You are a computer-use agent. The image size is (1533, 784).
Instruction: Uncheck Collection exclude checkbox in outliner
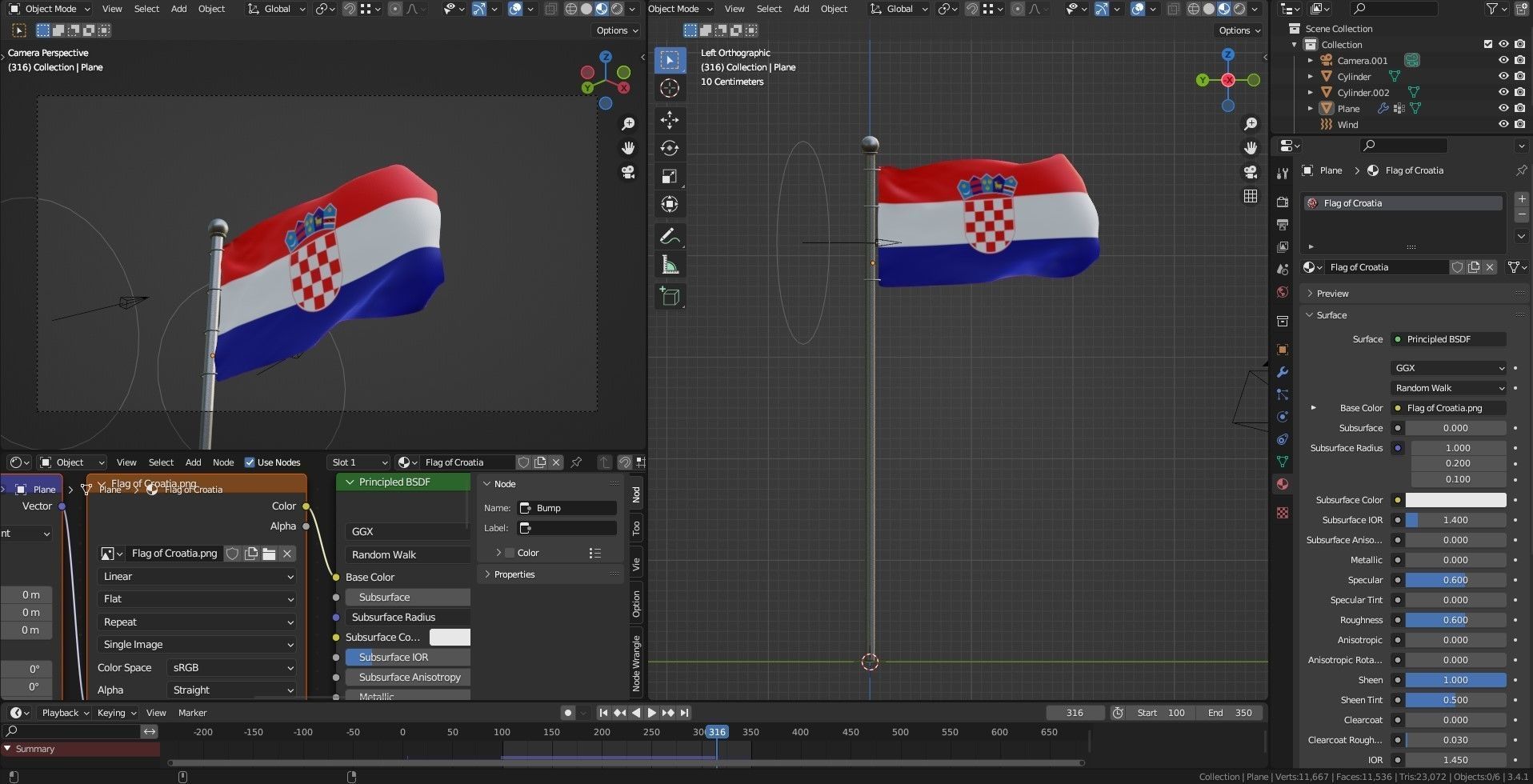[x=1488, y=45]
